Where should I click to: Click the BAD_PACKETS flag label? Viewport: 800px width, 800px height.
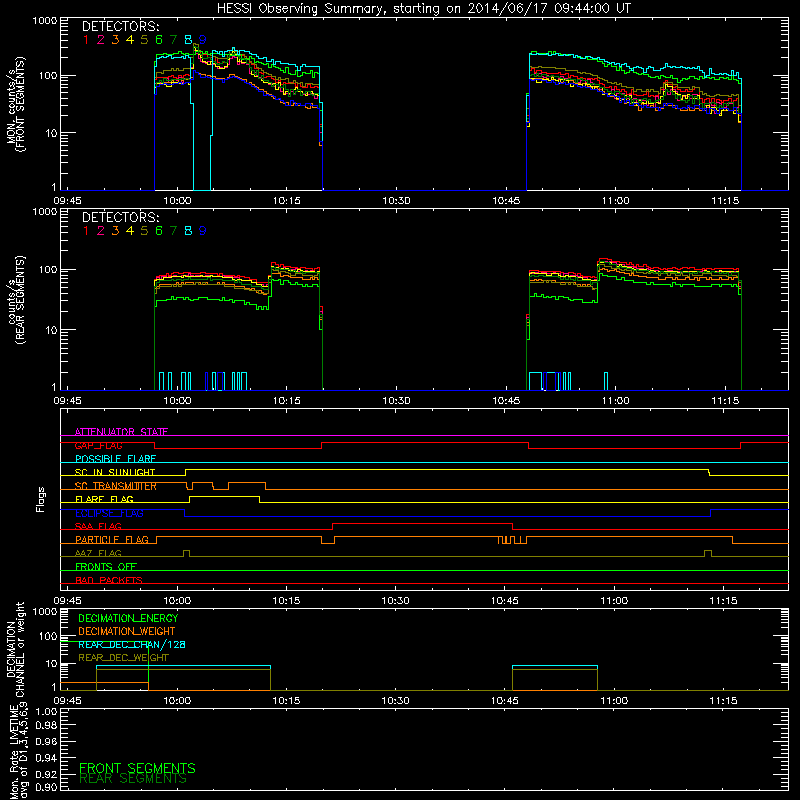[x=109, y=581]
